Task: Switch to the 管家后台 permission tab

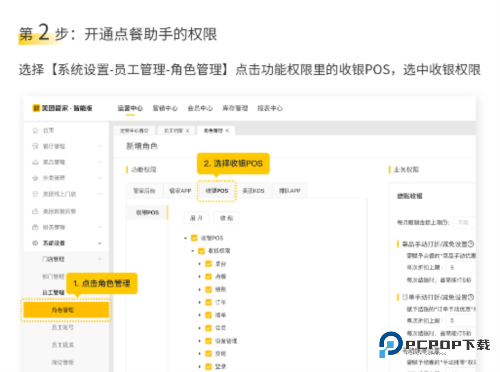Action: 144,191
